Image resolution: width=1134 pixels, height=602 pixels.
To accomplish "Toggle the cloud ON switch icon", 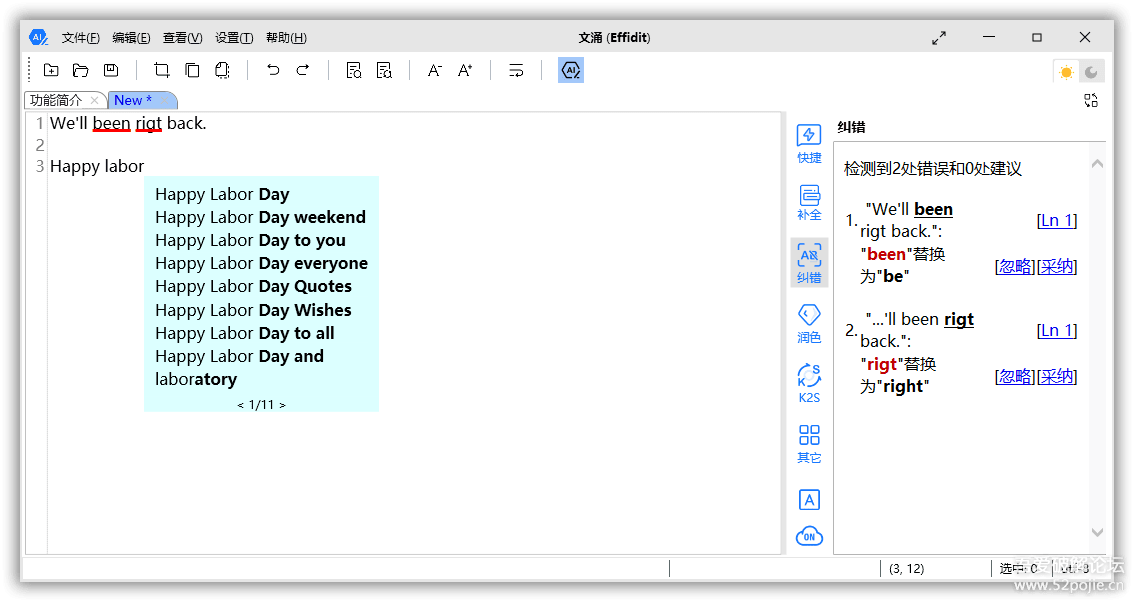I will 809,535.
